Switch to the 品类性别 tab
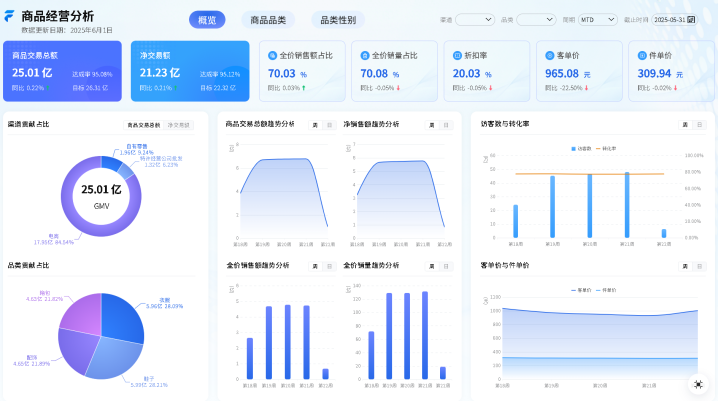 click(x=337, y=19)
